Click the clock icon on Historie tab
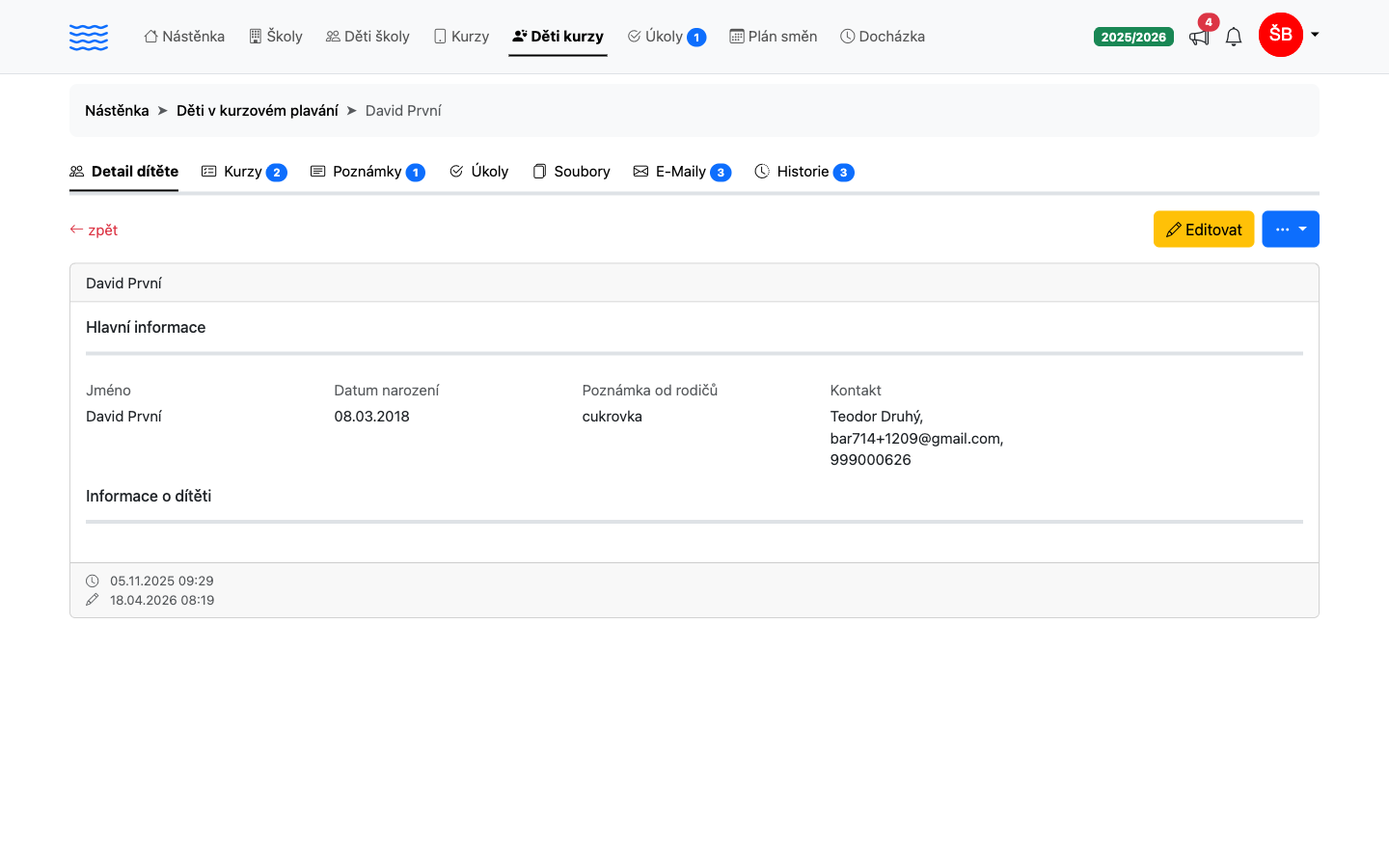 (x=762, y=172)
